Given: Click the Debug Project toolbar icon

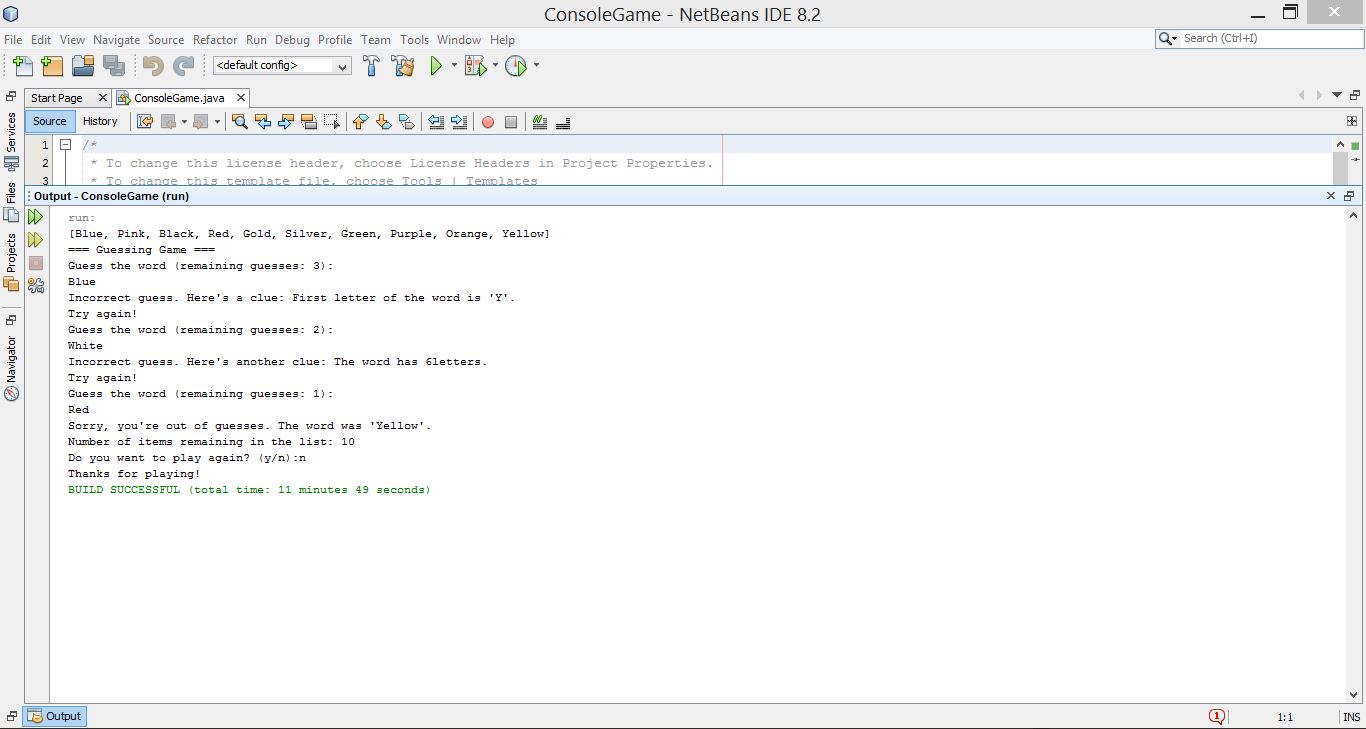Looking at the screenshot, I should tap(476, 66).
